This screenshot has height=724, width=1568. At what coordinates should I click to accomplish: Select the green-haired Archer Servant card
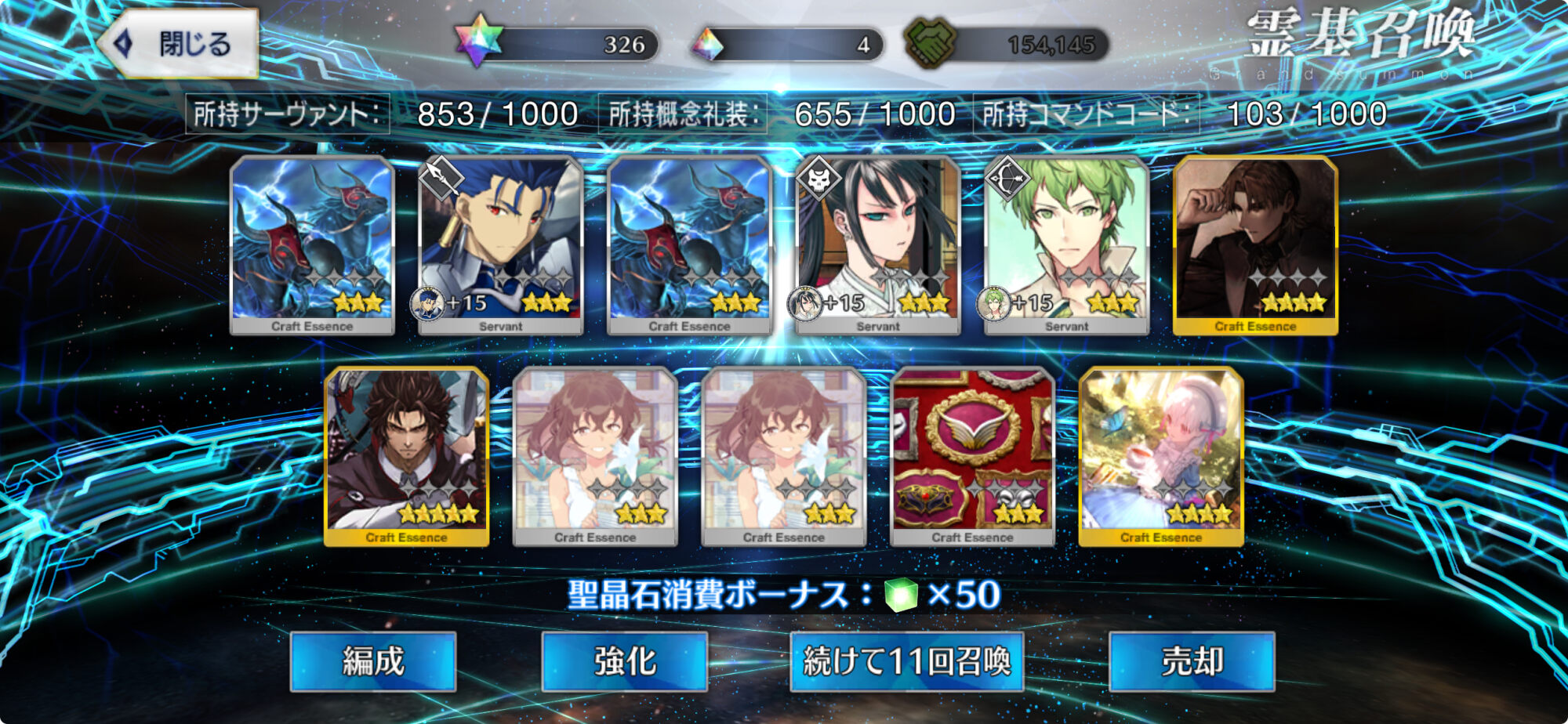pos(1066,245)
